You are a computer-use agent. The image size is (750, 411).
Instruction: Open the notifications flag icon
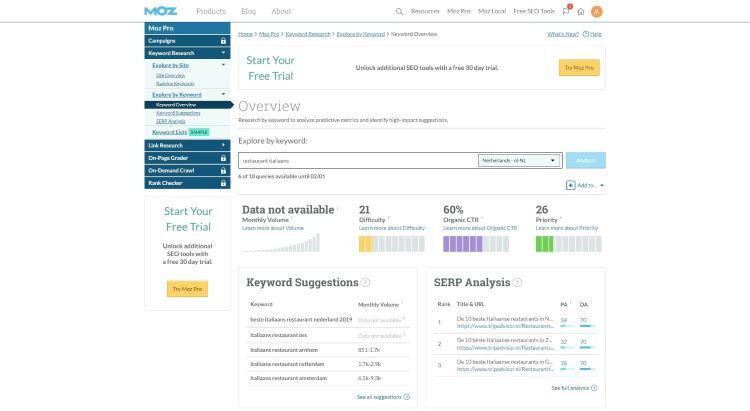pyautogui.click(x=566, y=11)
